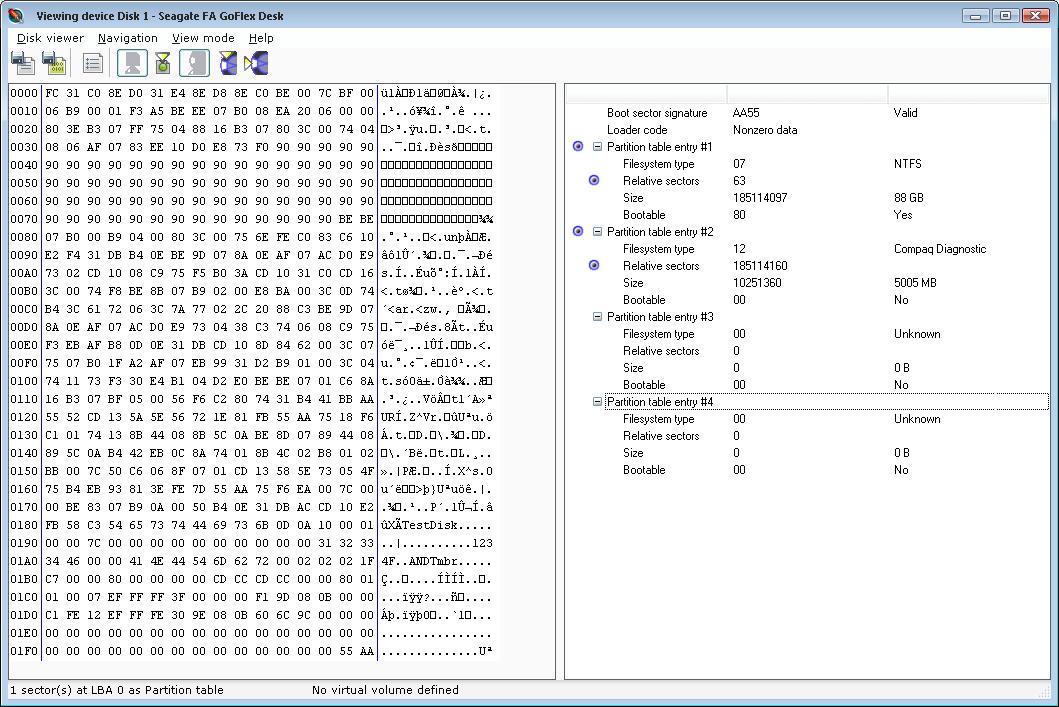Select the Partition table entry #4 row
The image size is (1059, 707).
click(x=827, y=402)
